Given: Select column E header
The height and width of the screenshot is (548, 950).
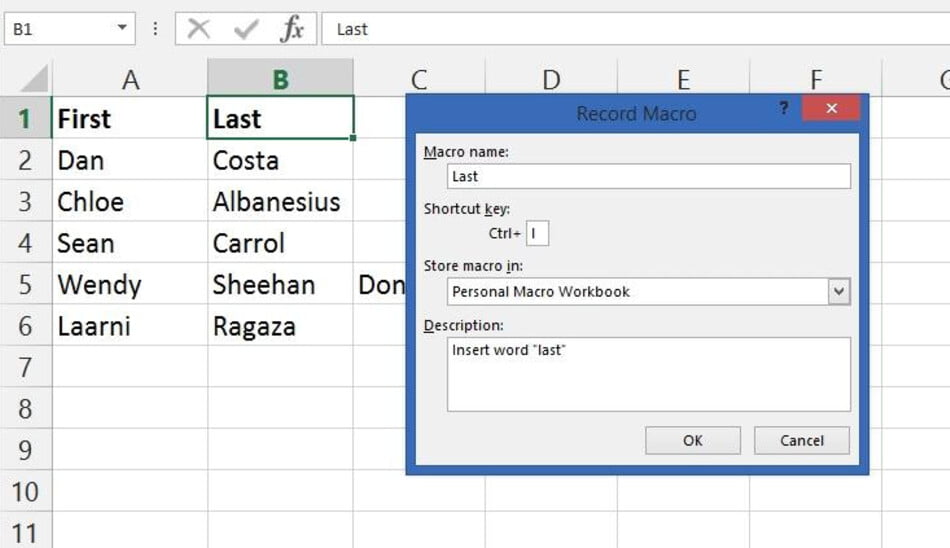Looking at the screenshot, I should pyautogui.click(x=683, y=79).
